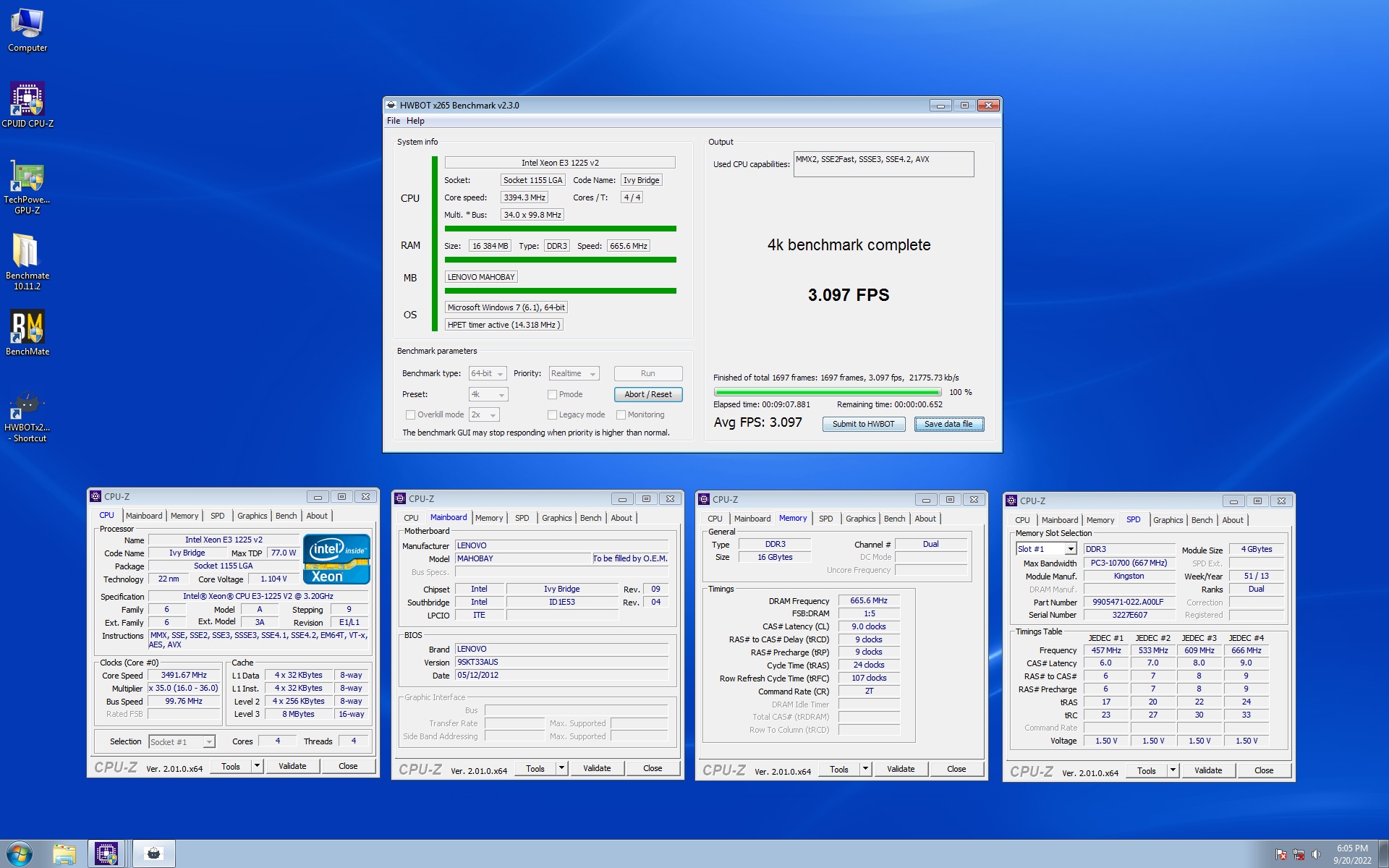Expand Tools arrow in the Mainboard window
Viewport: 1389px width, 868px height.
561,768
